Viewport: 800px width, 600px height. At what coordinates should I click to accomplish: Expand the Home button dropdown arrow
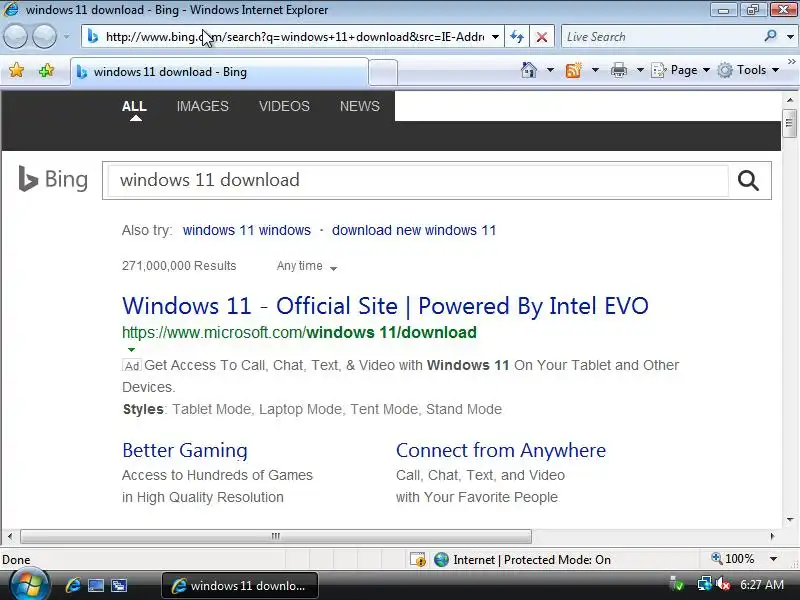pos(550,70)
